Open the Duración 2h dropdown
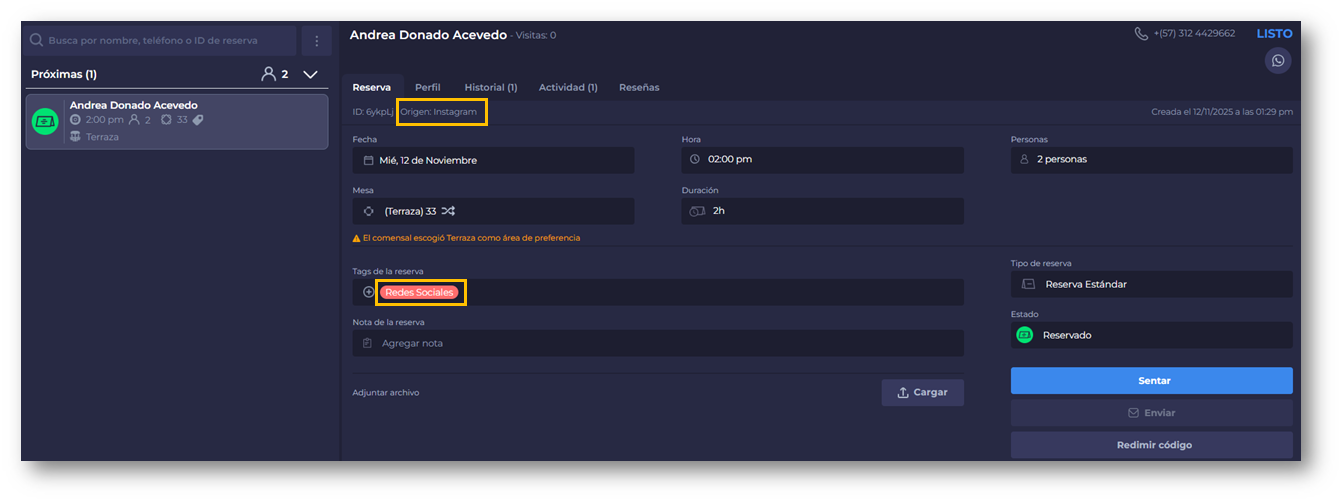Viewport: 1343px width, 503px height. [x=822, y=211]
